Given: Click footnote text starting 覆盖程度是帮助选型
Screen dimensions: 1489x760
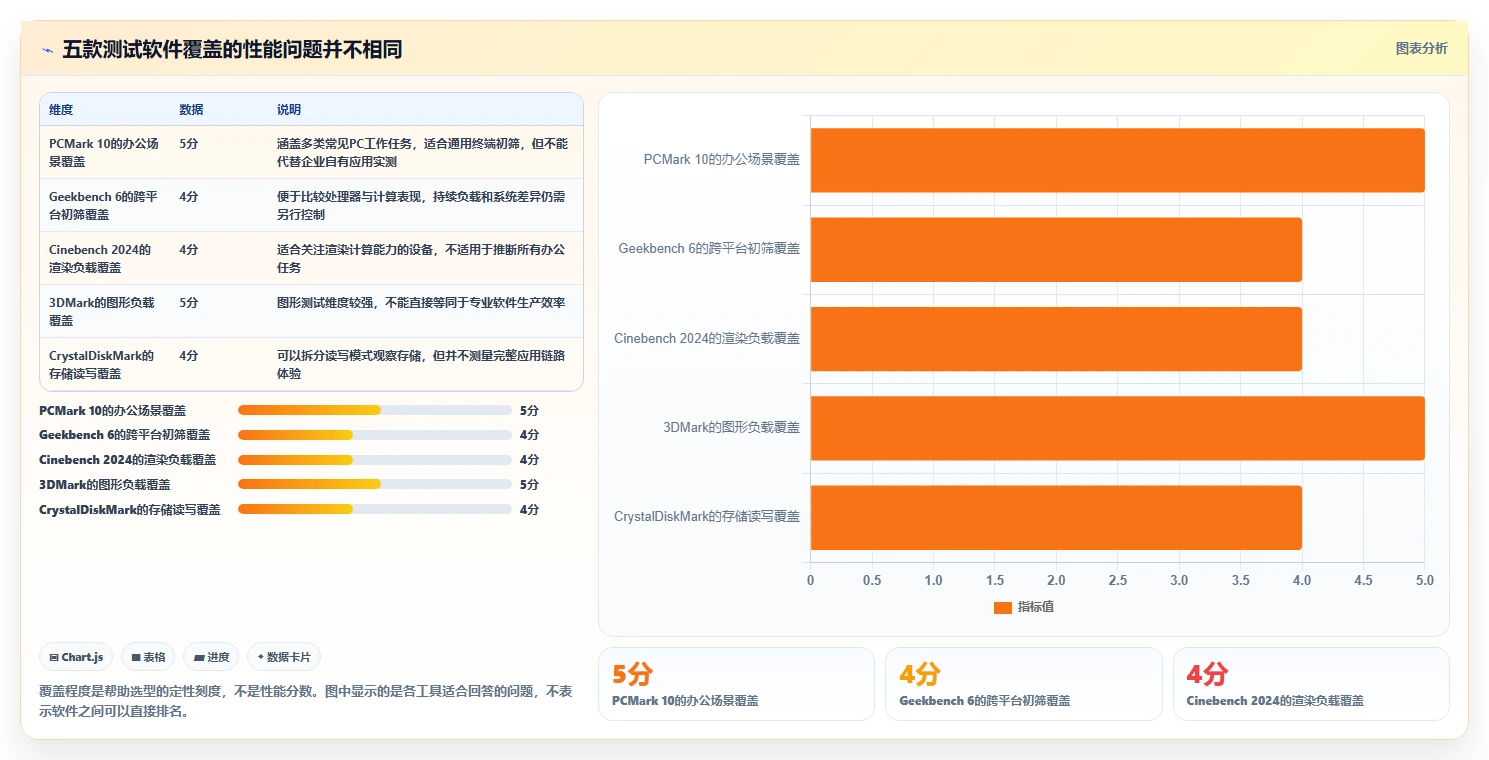Looking at the screenshot, I should 306,702.
